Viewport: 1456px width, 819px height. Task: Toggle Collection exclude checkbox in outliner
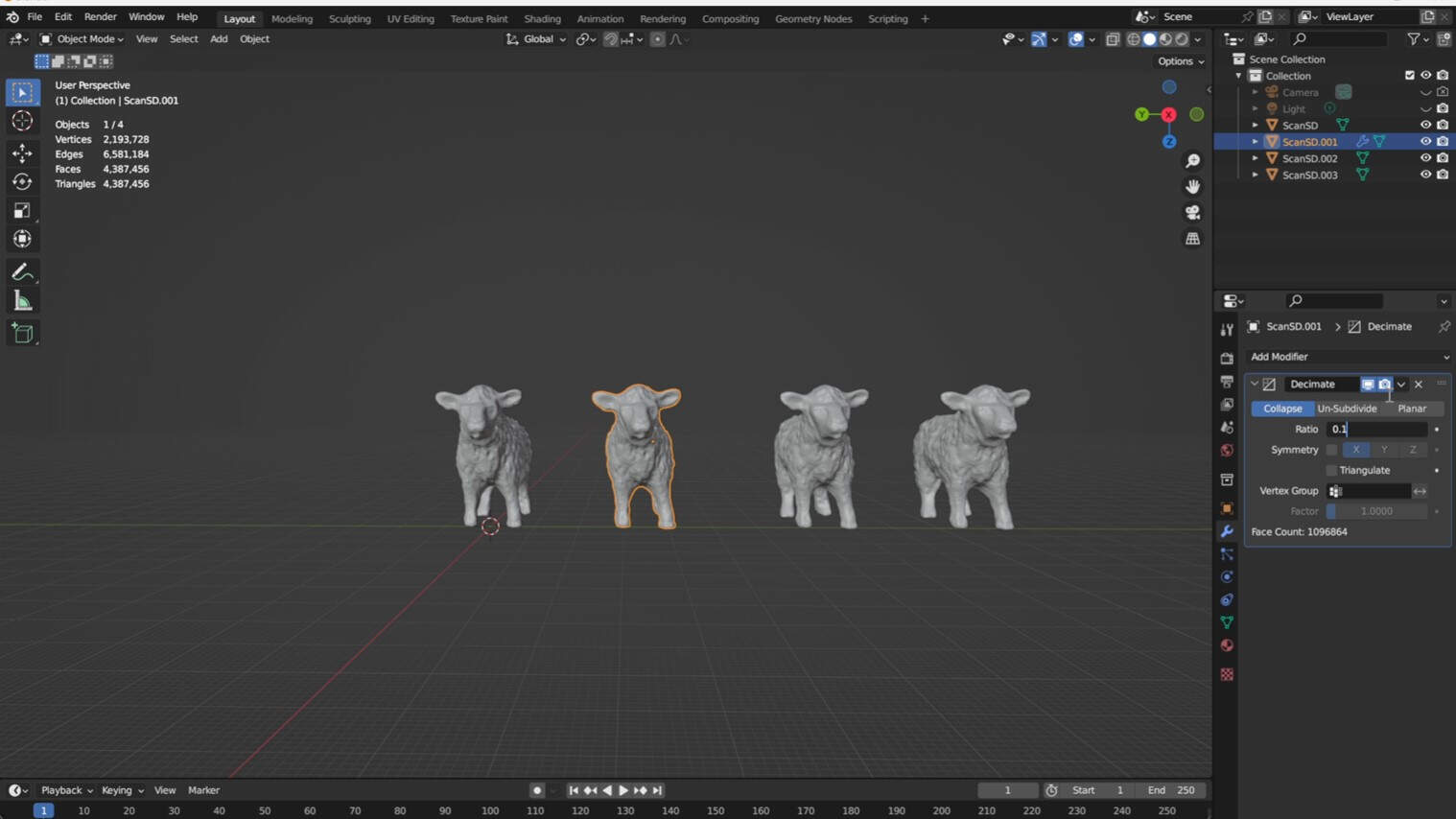(x=1409, y=76)
